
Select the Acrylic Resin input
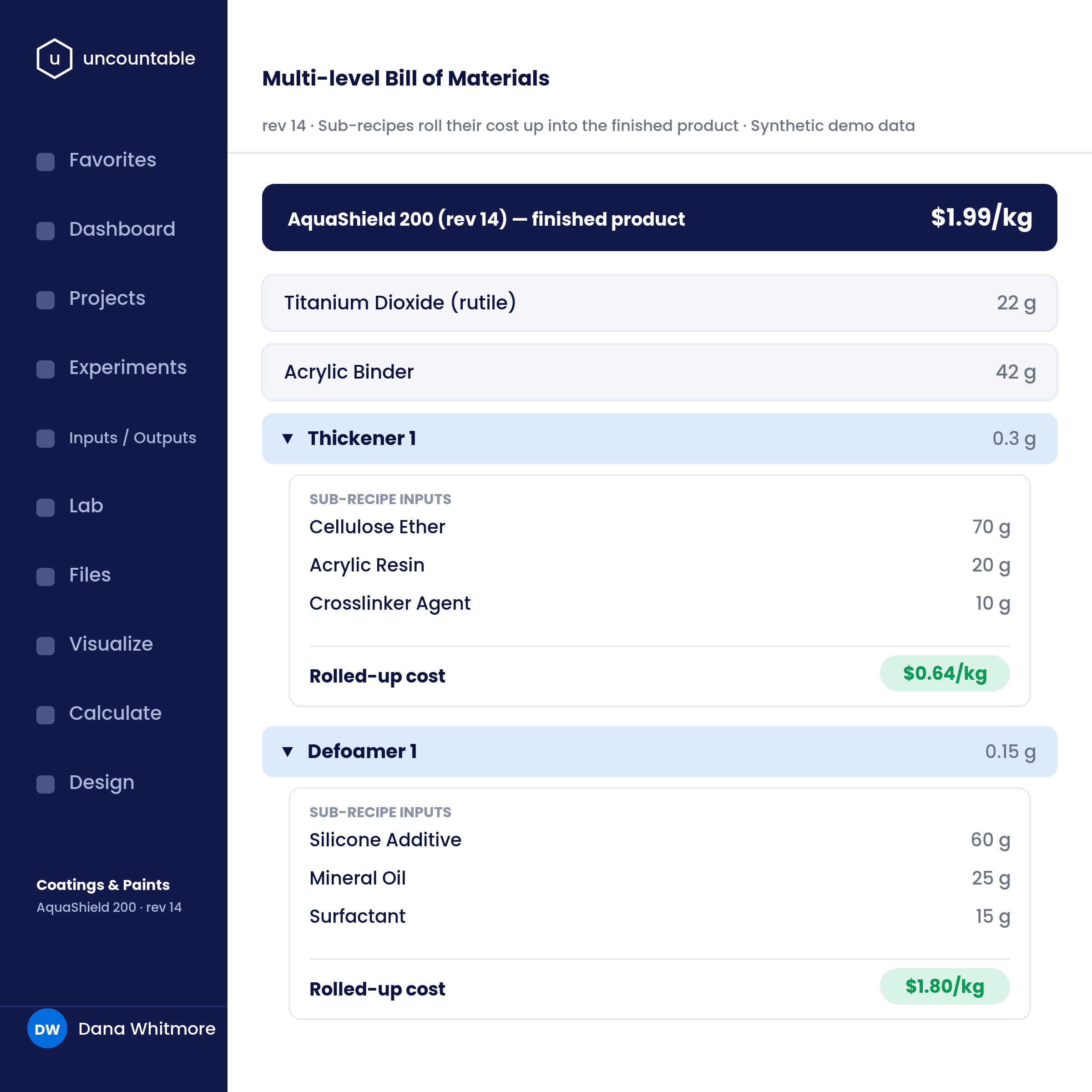pos(367,566)
